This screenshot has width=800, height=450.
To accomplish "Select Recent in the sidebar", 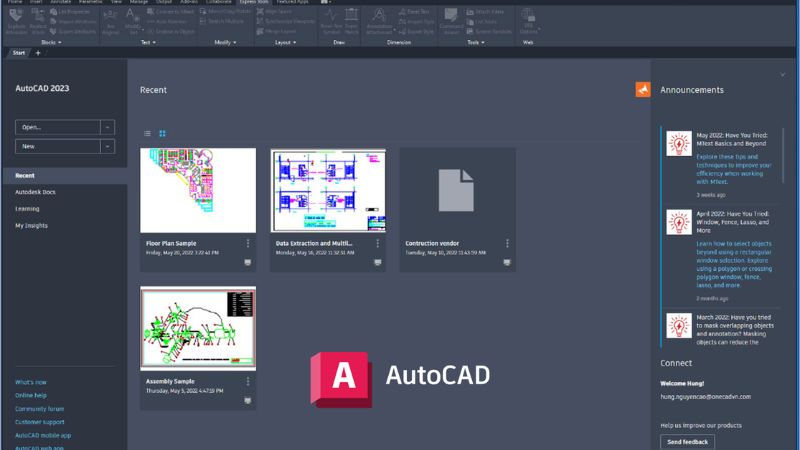I will pos(65,176).
